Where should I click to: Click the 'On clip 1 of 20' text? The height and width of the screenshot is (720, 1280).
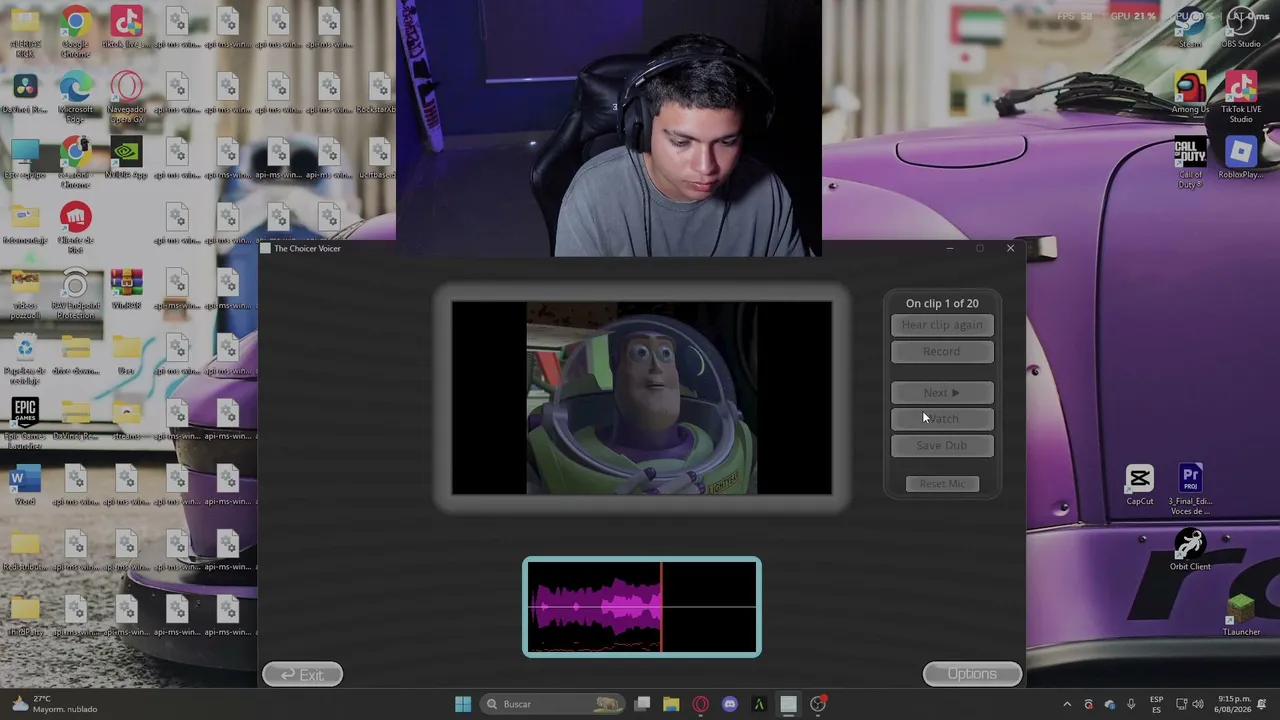(942, 303)
